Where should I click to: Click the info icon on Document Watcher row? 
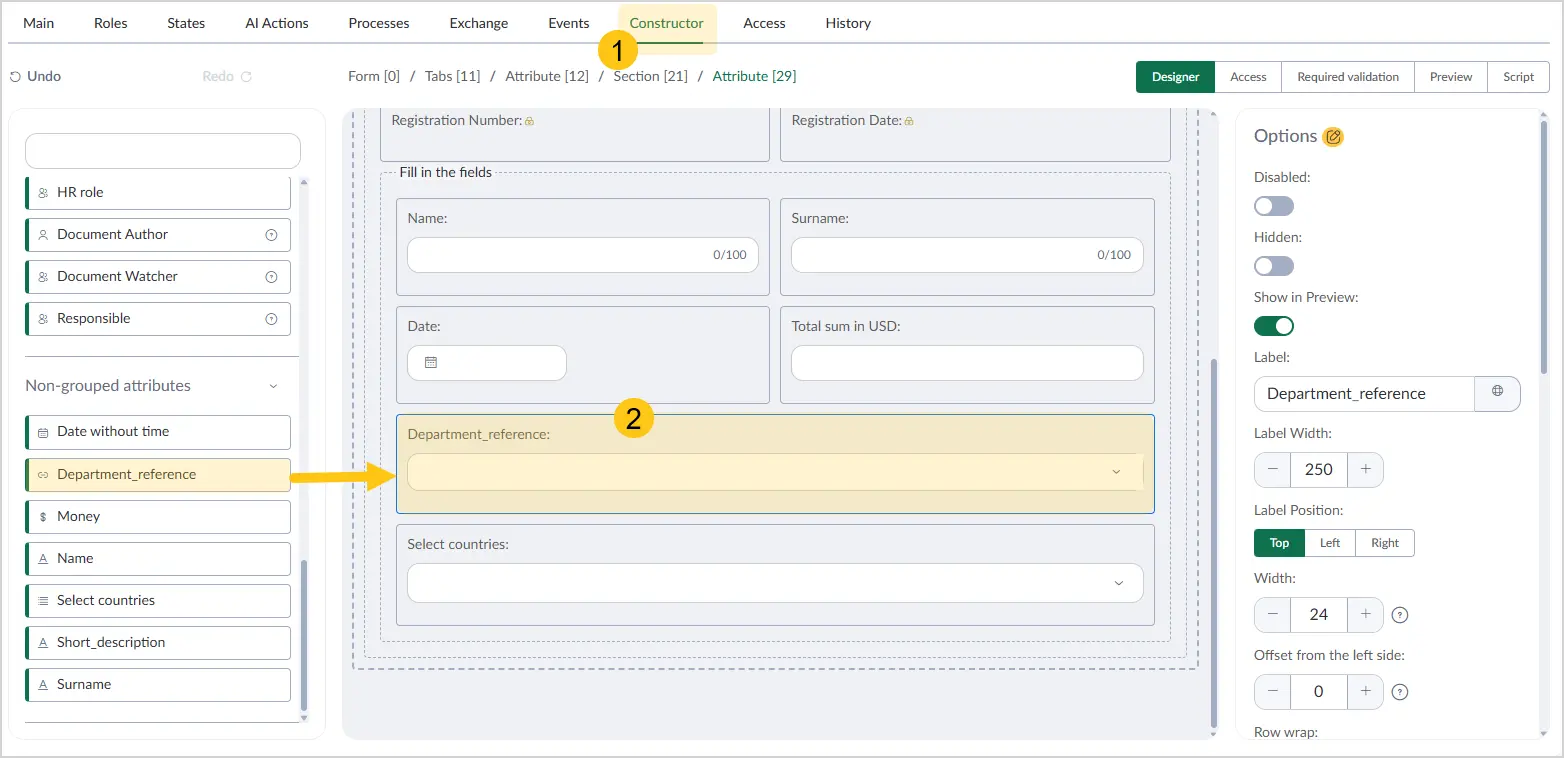coord(271,277)
